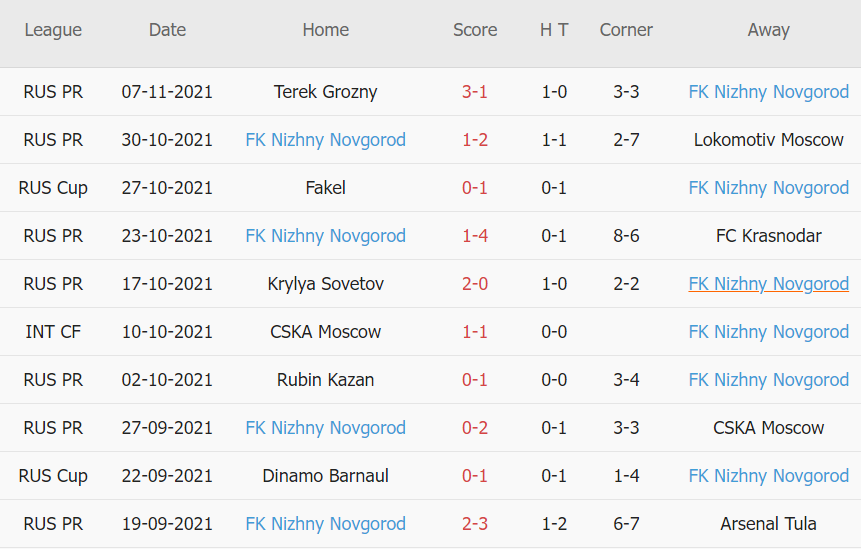Click the Lokomotiv Moscow team name
Viewport: 861px width, 549px height.
(768, 140)
